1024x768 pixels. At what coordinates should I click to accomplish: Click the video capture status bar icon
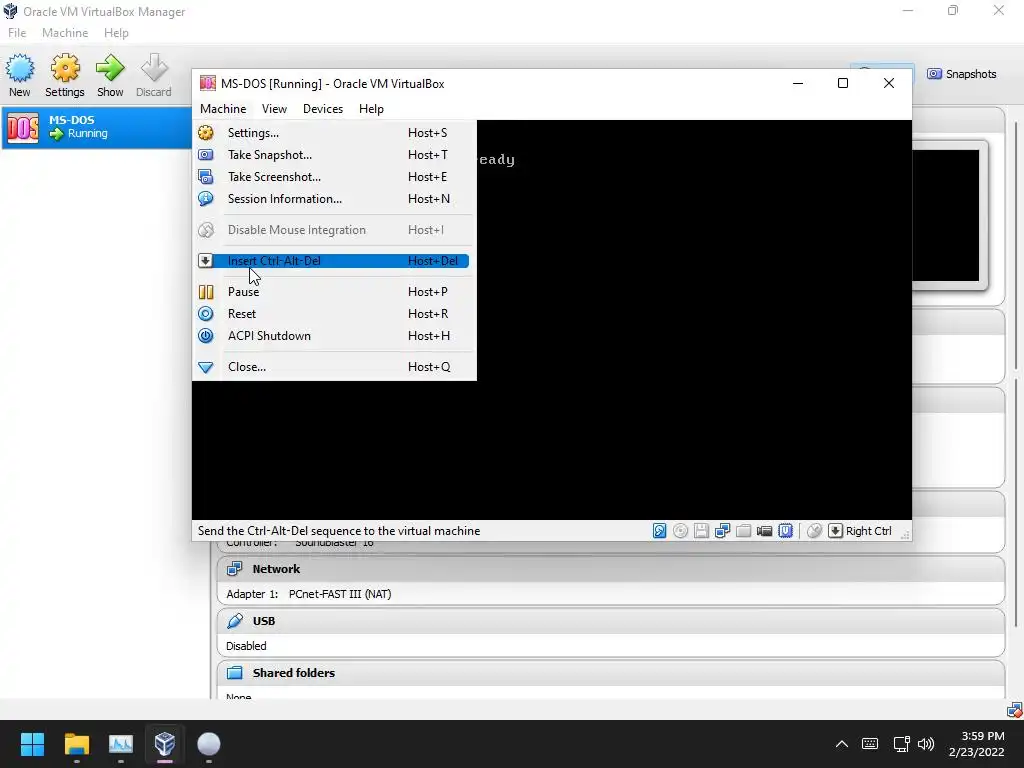point(764,531)
